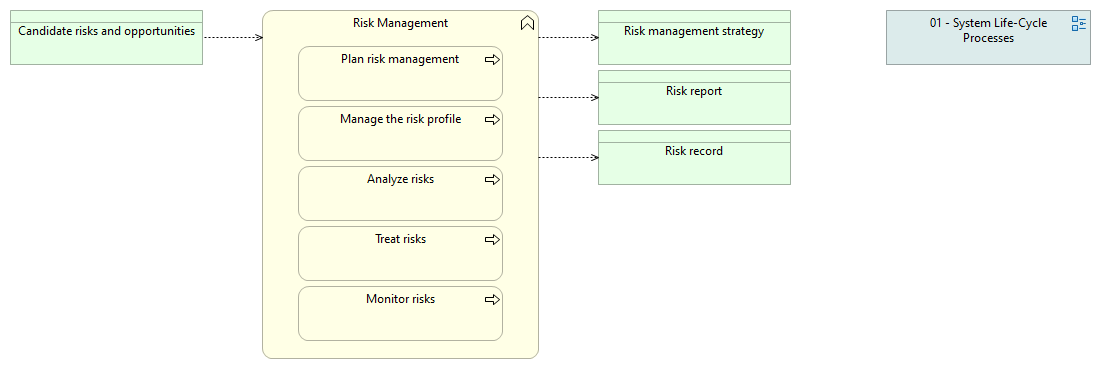Click process arrow icon on Treat risks

(x=492, y=239)
